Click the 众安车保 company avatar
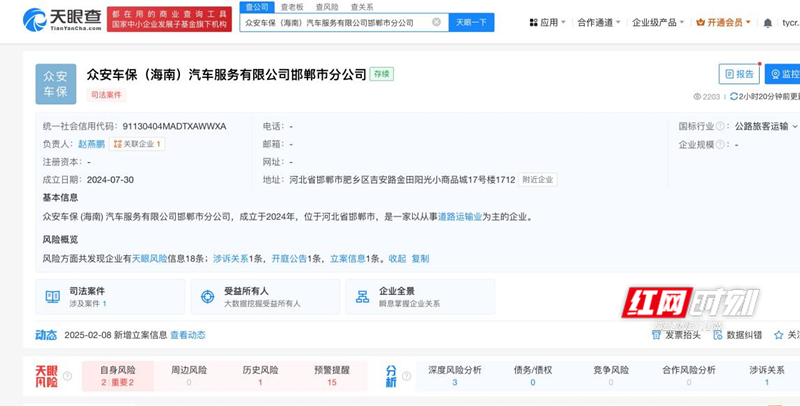 coord(56,84)
